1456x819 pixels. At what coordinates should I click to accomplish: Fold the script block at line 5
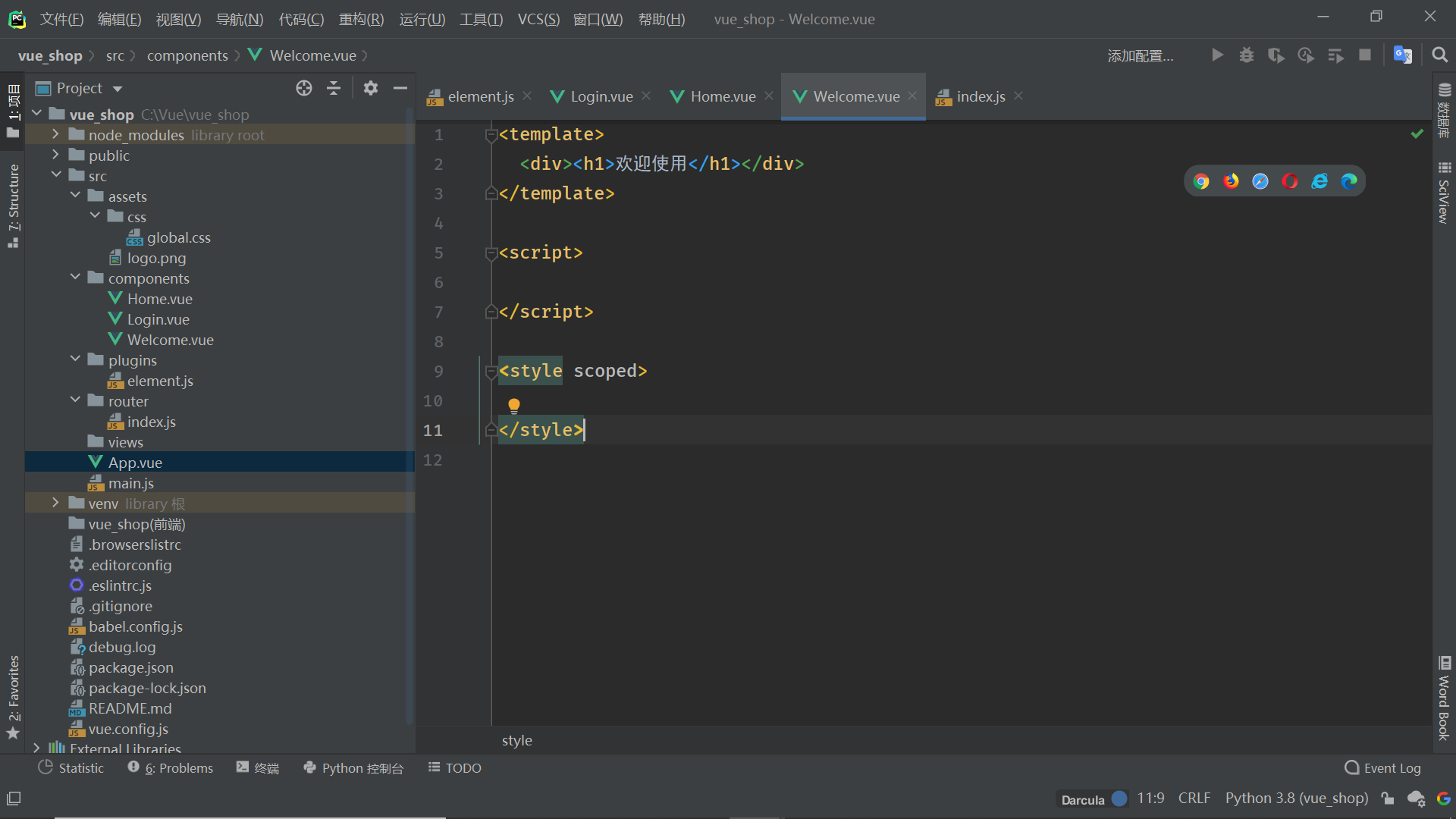tap(491, 253)
